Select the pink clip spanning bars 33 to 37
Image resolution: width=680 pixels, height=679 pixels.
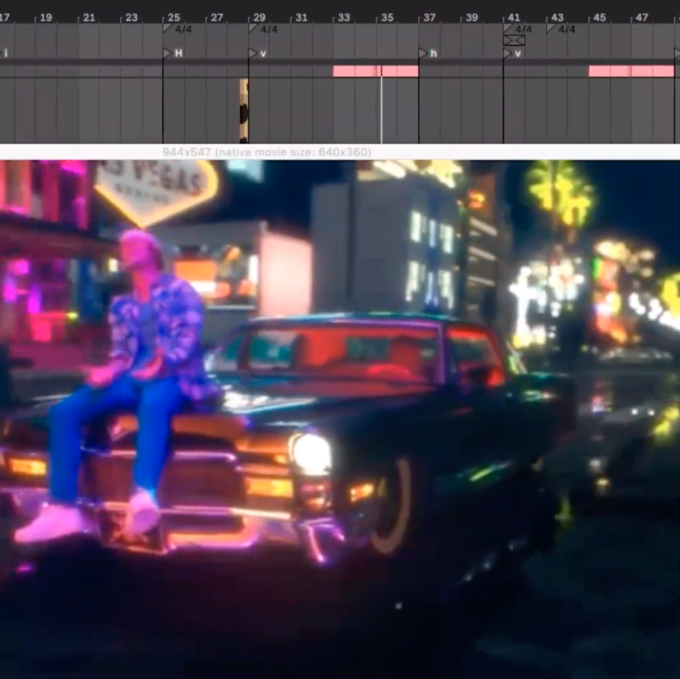tap(376, 71)
